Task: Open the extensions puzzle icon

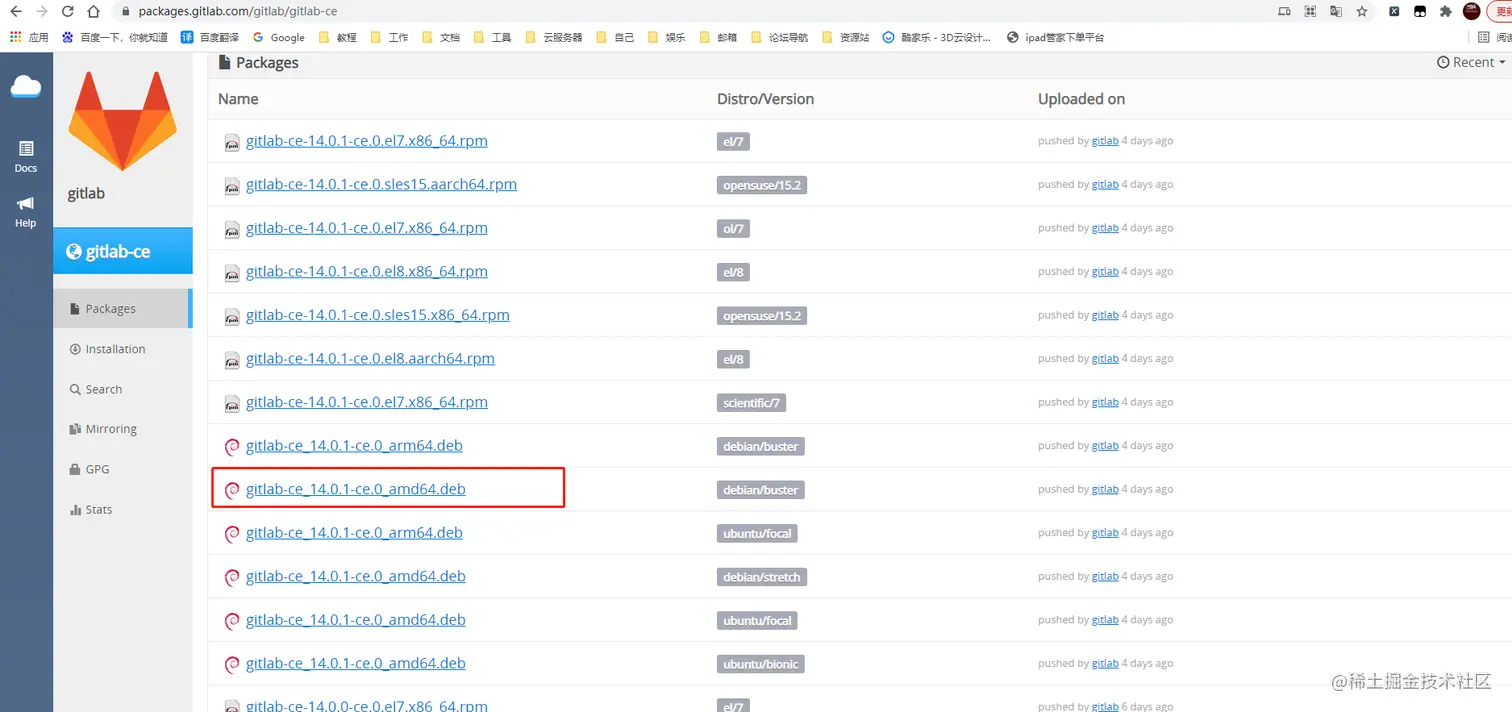Action: (x=1446, y=12)
